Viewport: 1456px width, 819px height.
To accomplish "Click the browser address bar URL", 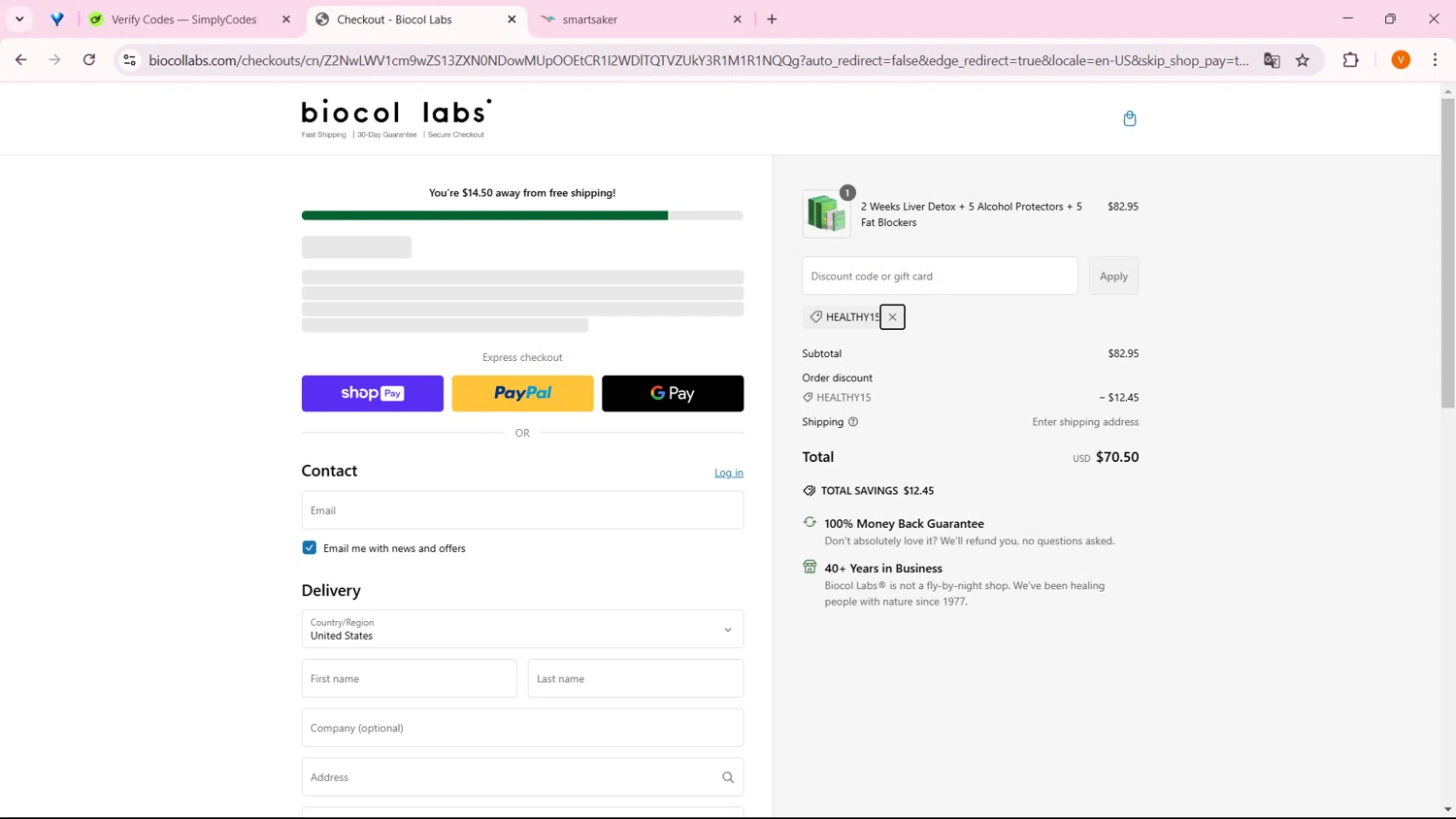I will pyautogui.click(x=699, y=60).
